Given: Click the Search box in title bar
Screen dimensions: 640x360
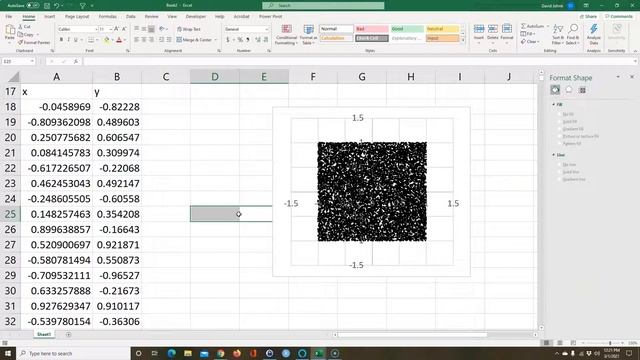Looking at the screenshot, I should pos(323,6).
